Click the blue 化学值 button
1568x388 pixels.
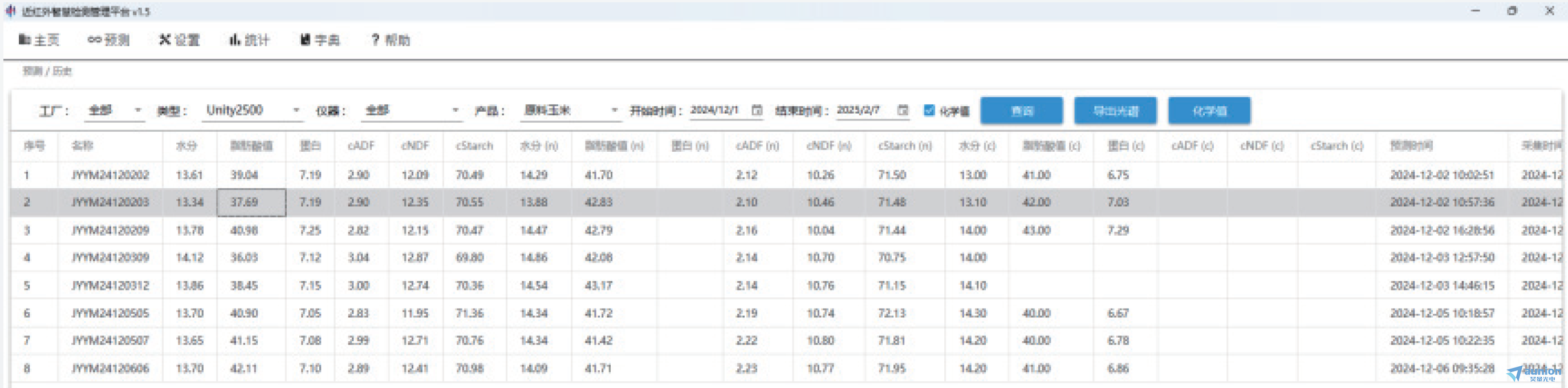tap(1209, 111)
